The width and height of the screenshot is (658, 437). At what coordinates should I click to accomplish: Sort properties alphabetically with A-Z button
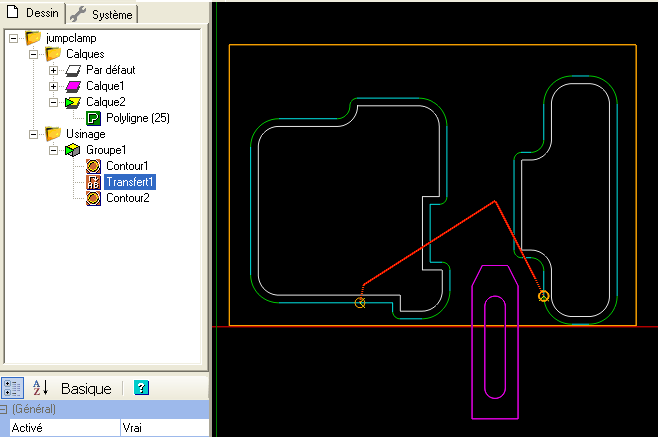coord(41,388)
